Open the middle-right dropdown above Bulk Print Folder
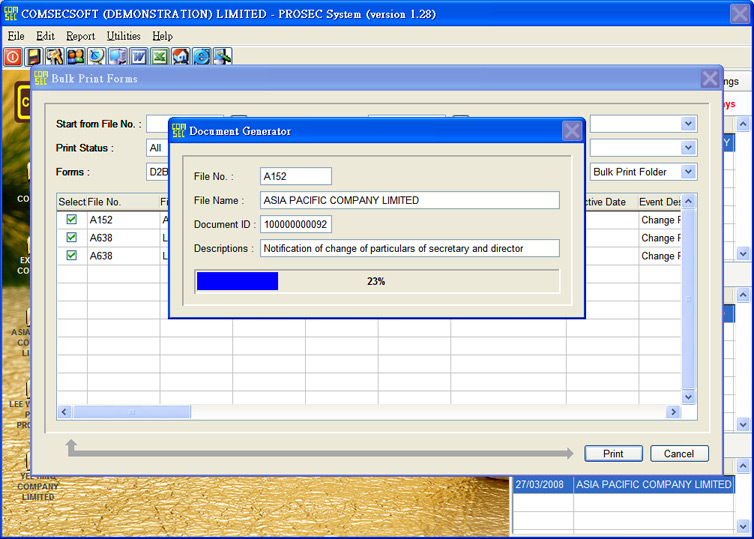 coord(688,148)
